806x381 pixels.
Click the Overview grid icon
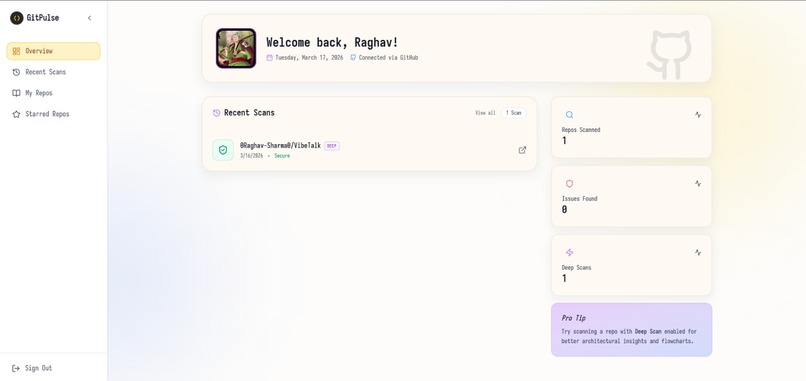16,51
